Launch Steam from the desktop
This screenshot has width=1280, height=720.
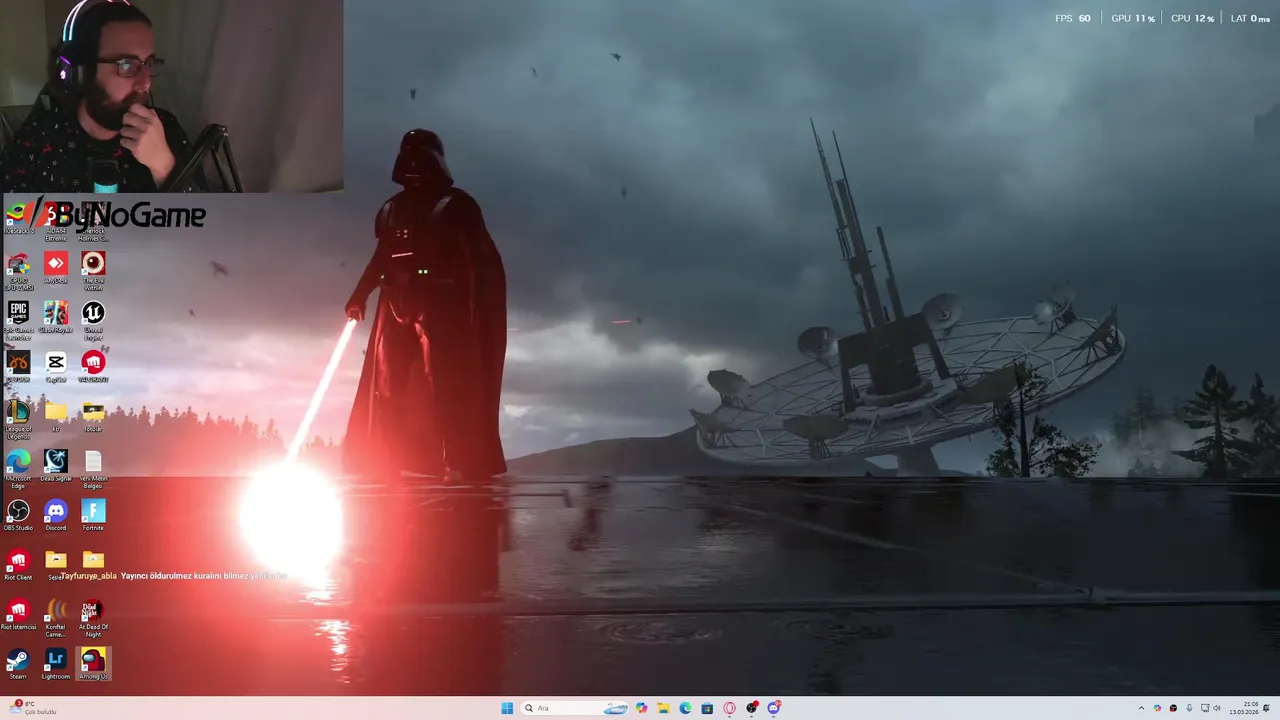pos(18,665)
